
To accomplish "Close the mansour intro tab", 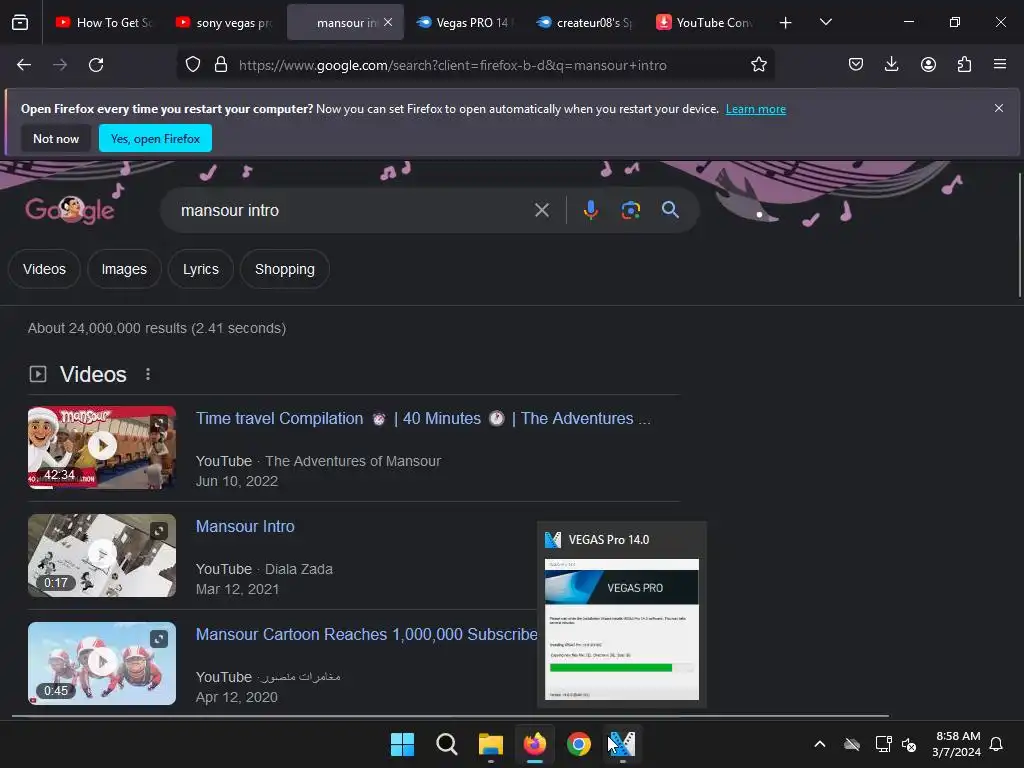I will coord(388,22).
